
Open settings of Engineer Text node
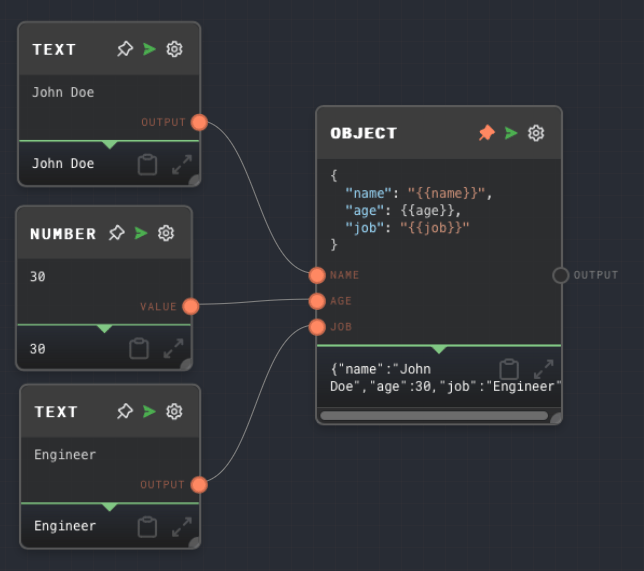(x=174, y=411)
